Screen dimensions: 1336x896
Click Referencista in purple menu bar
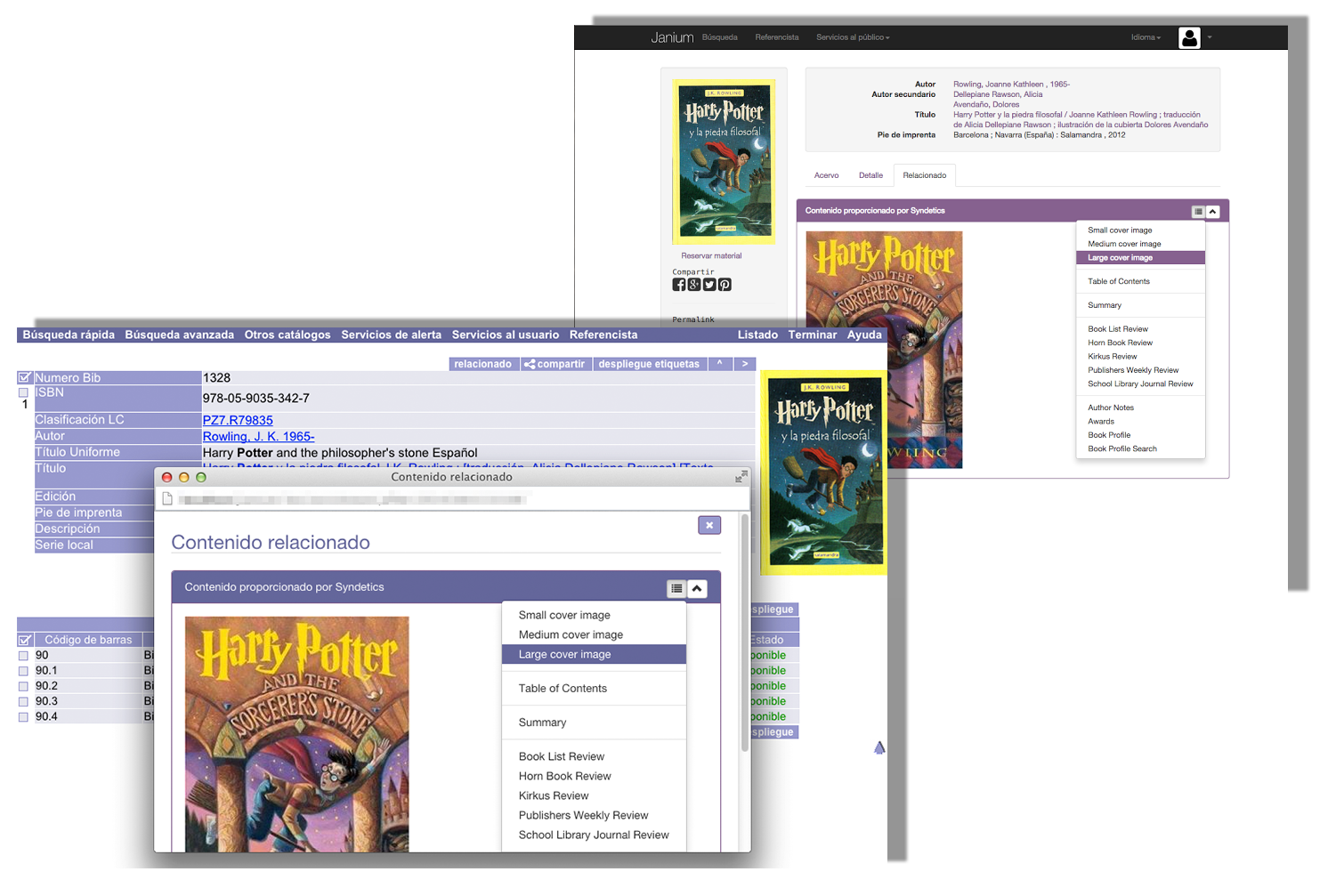point(603,335)
